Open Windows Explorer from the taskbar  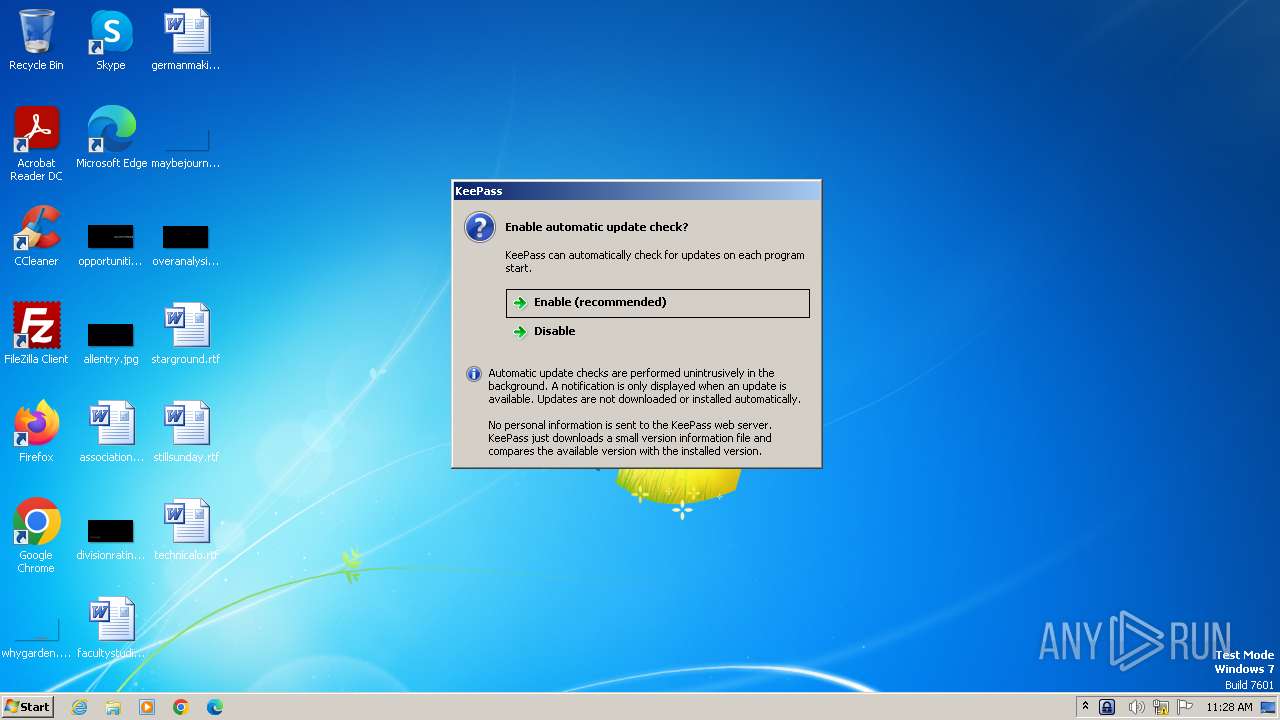point(113,707)
